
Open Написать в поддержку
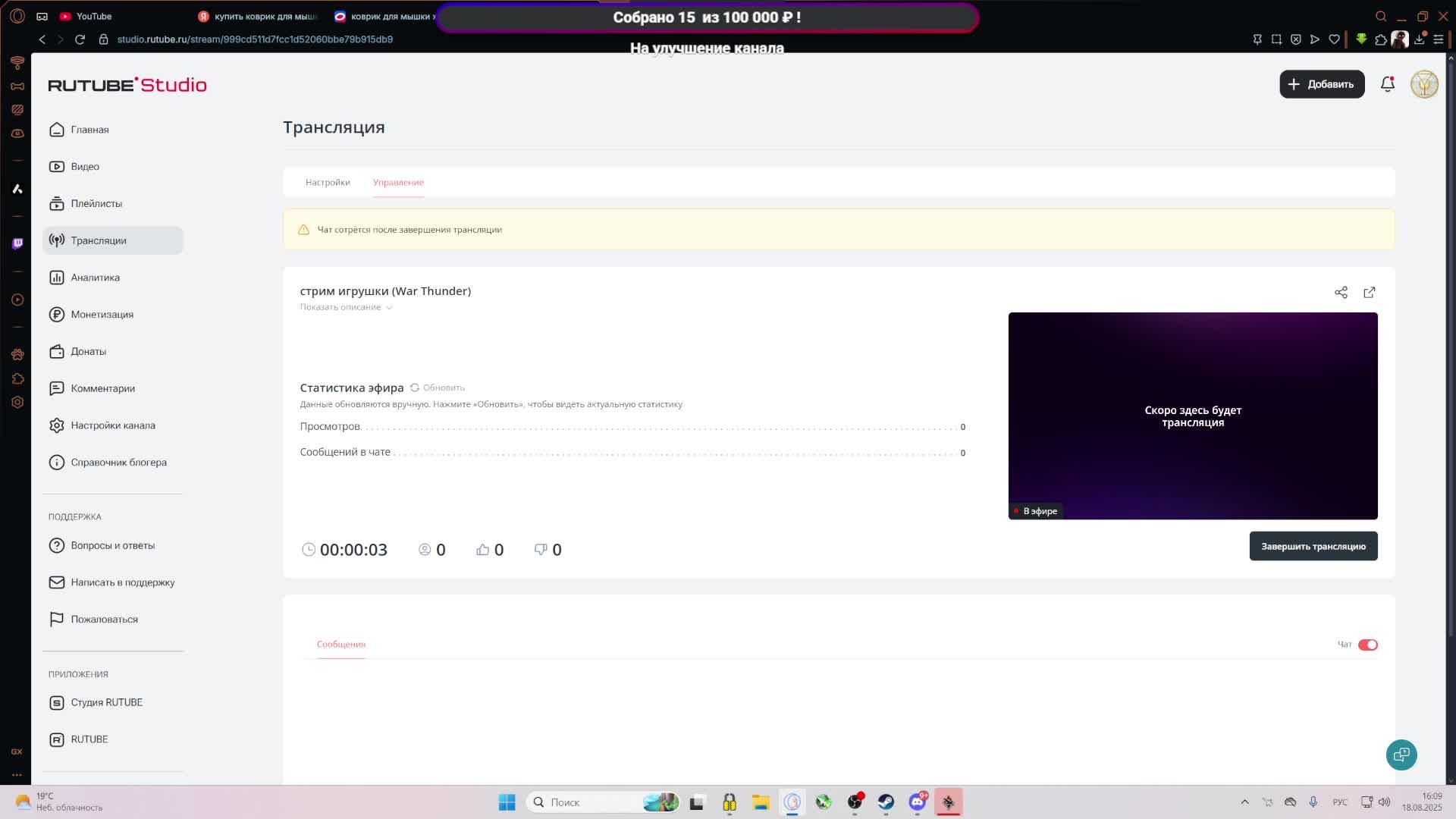tap(122, 582)
